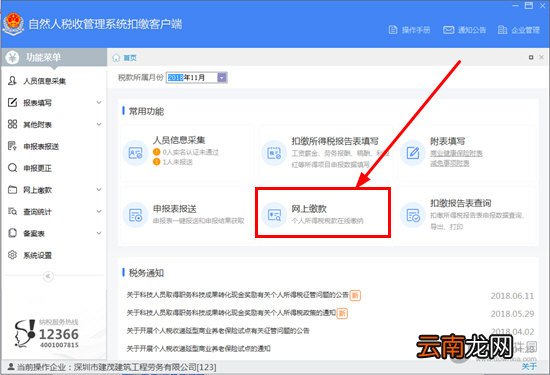
Task: Open the 税款所属月份 dropdown arrow
Action: coord(222,78)
